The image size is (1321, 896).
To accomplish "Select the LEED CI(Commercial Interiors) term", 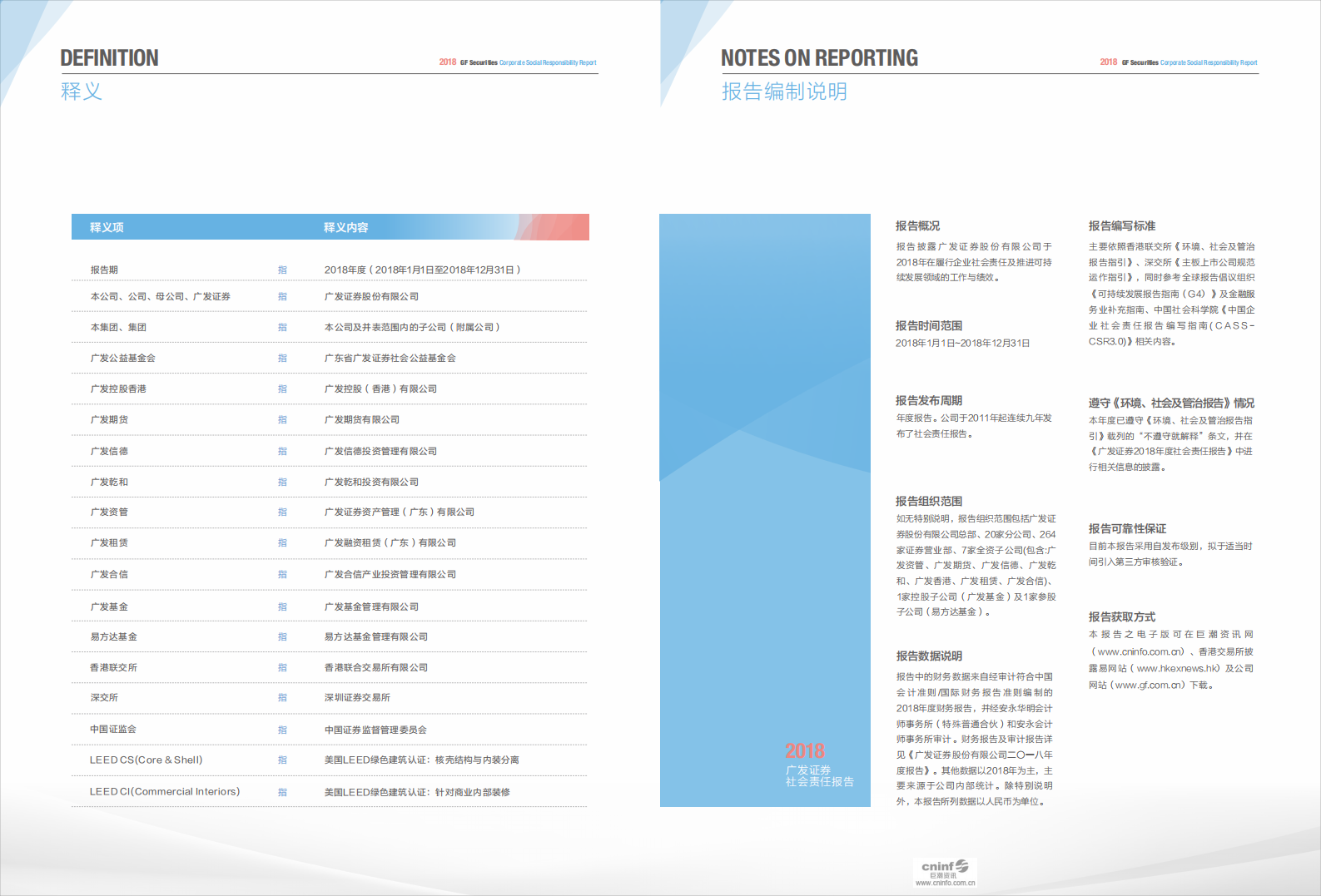I will click(x=165, y=791).
